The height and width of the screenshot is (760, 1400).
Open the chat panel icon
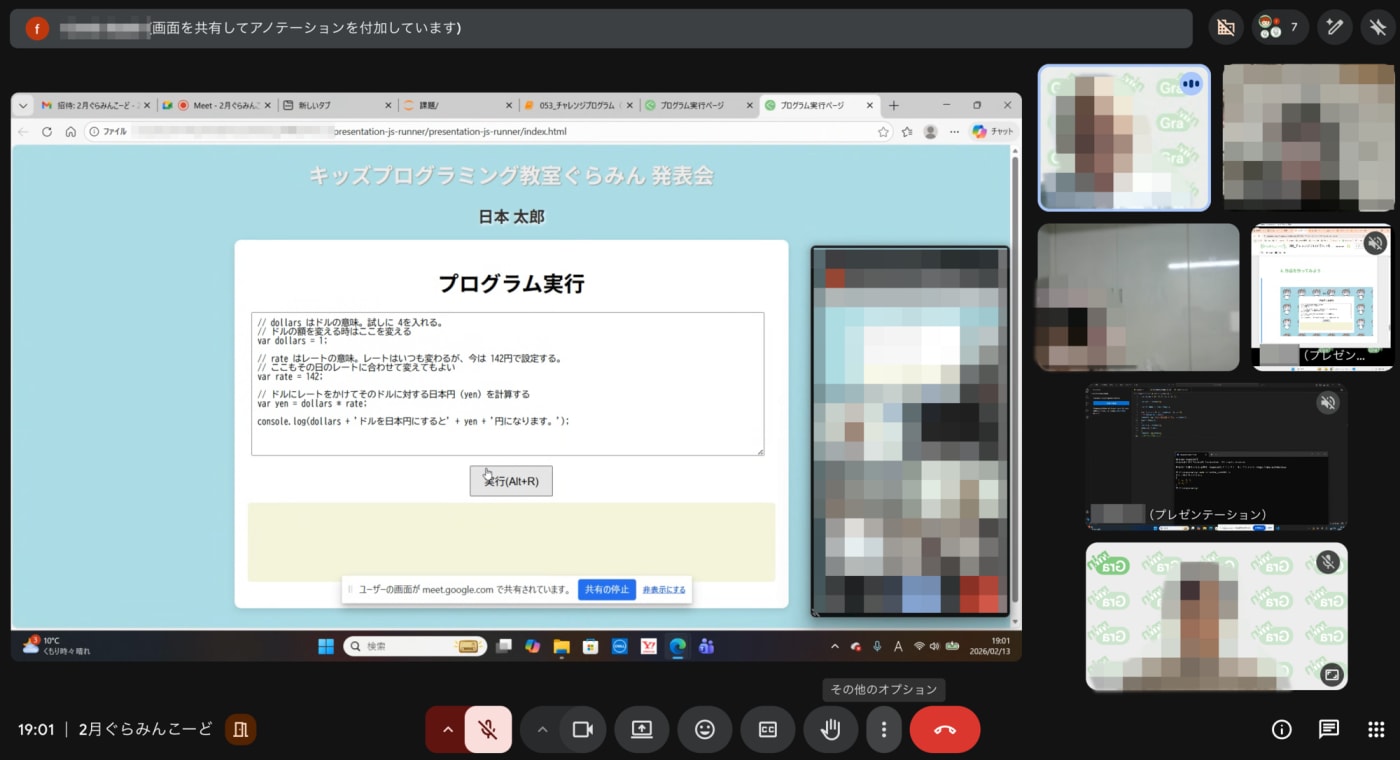click(x=1329, y=730)
